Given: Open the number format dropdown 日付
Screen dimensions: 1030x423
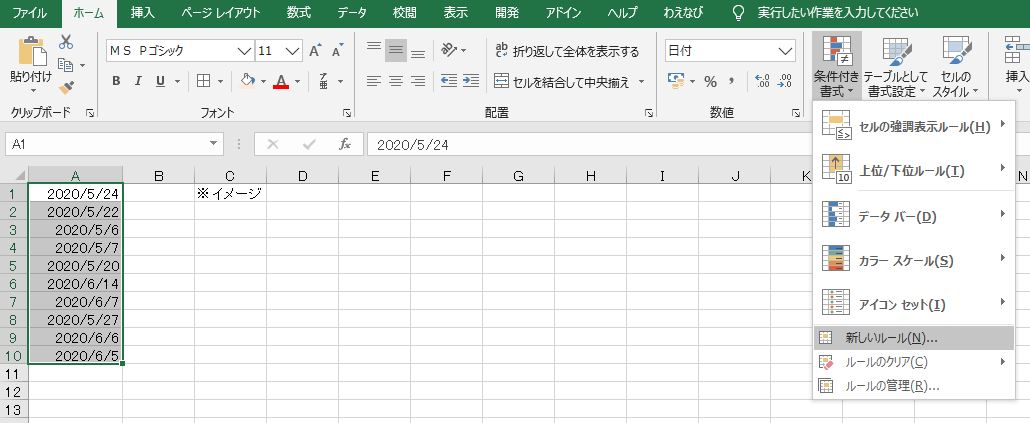Looking at the screenshot, I should (x=786, y=51).
